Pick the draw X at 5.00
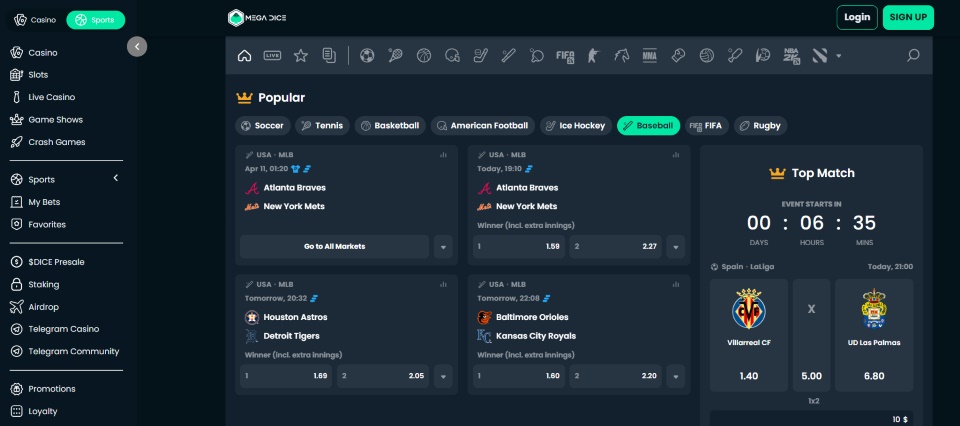This screenshot has height=426, width=960. [811, 335]
